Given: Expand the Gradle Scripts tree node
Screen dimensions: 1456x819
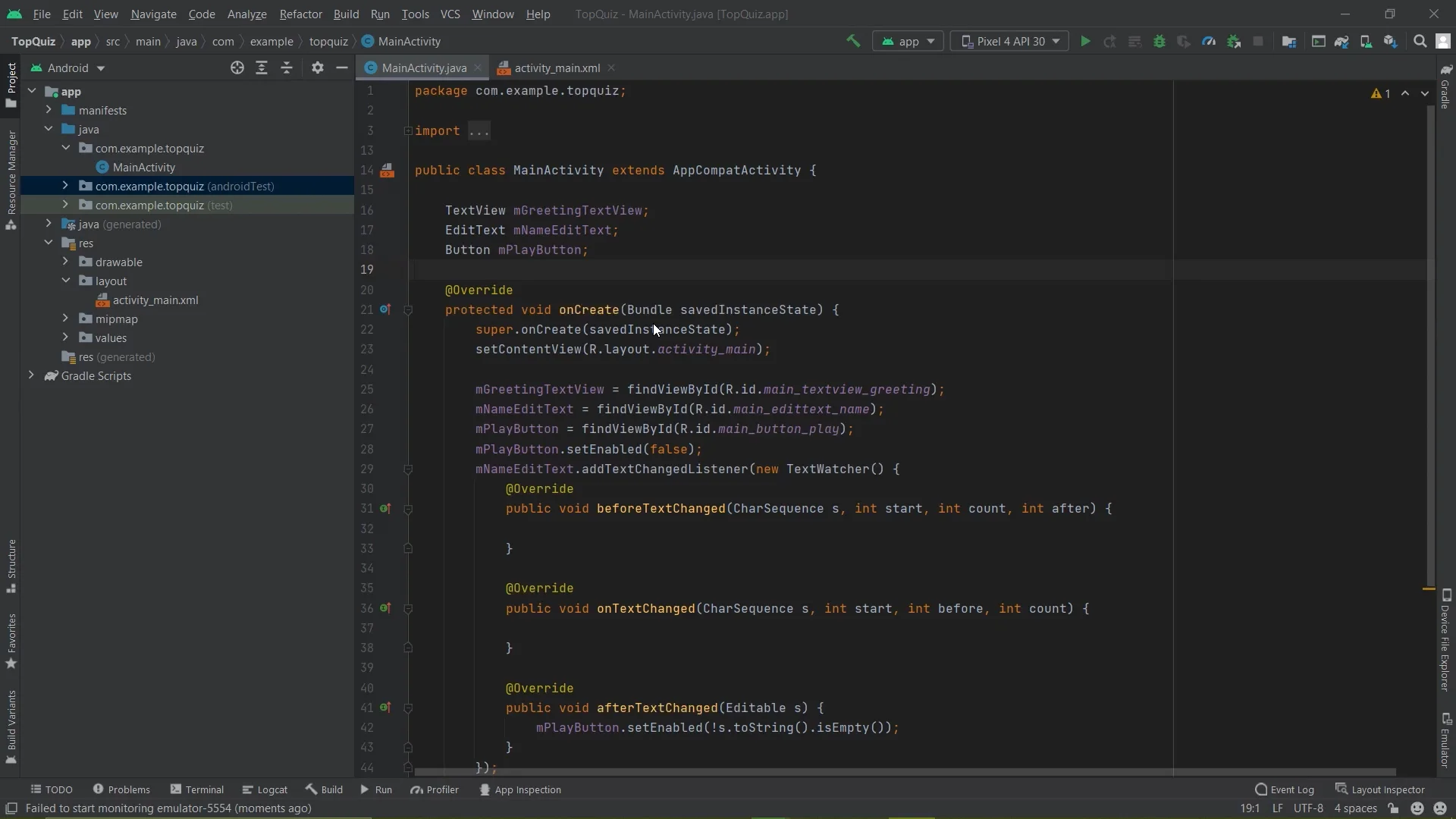Looking at the screenshot, I should coord(31,376).
